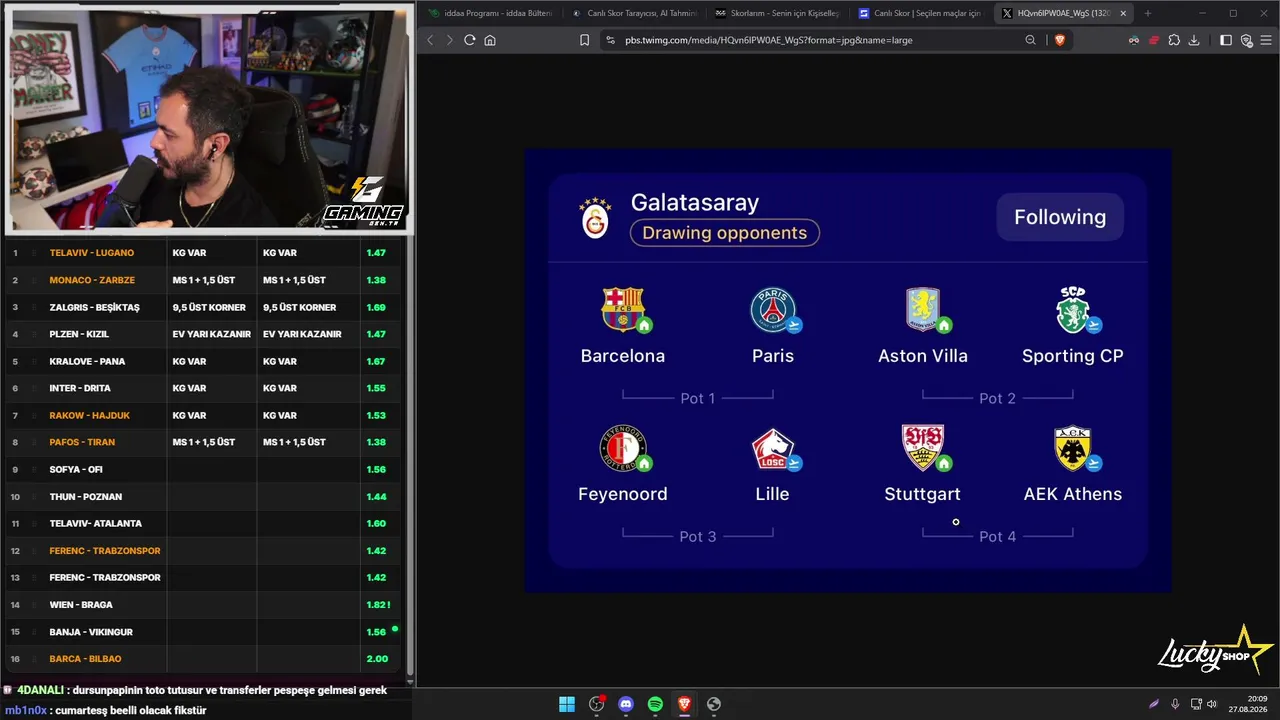Reload the current browser page

469,40
